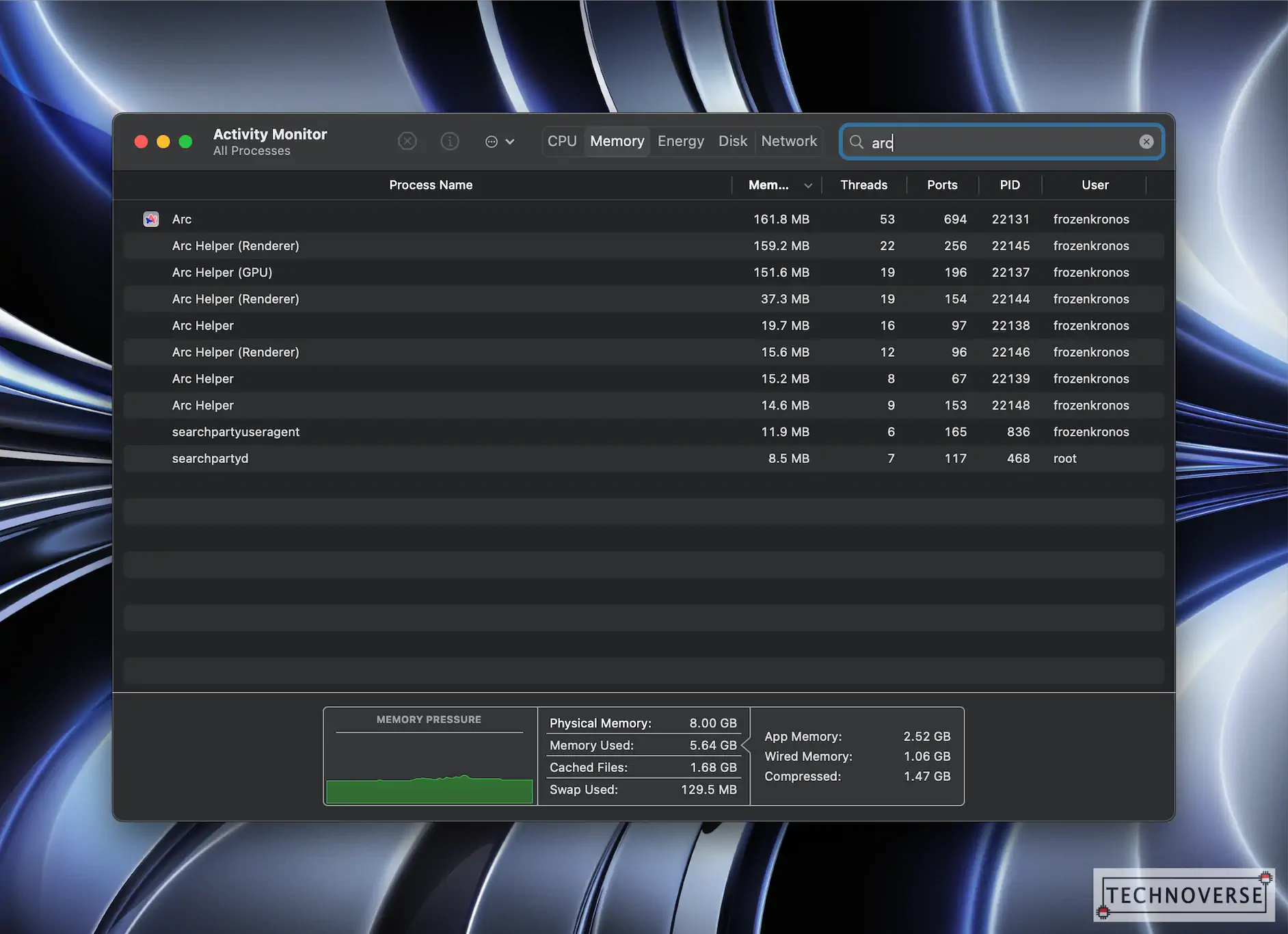
Task: Select Arc Helper using 14.6 MB
Action: tap(644, 405)
